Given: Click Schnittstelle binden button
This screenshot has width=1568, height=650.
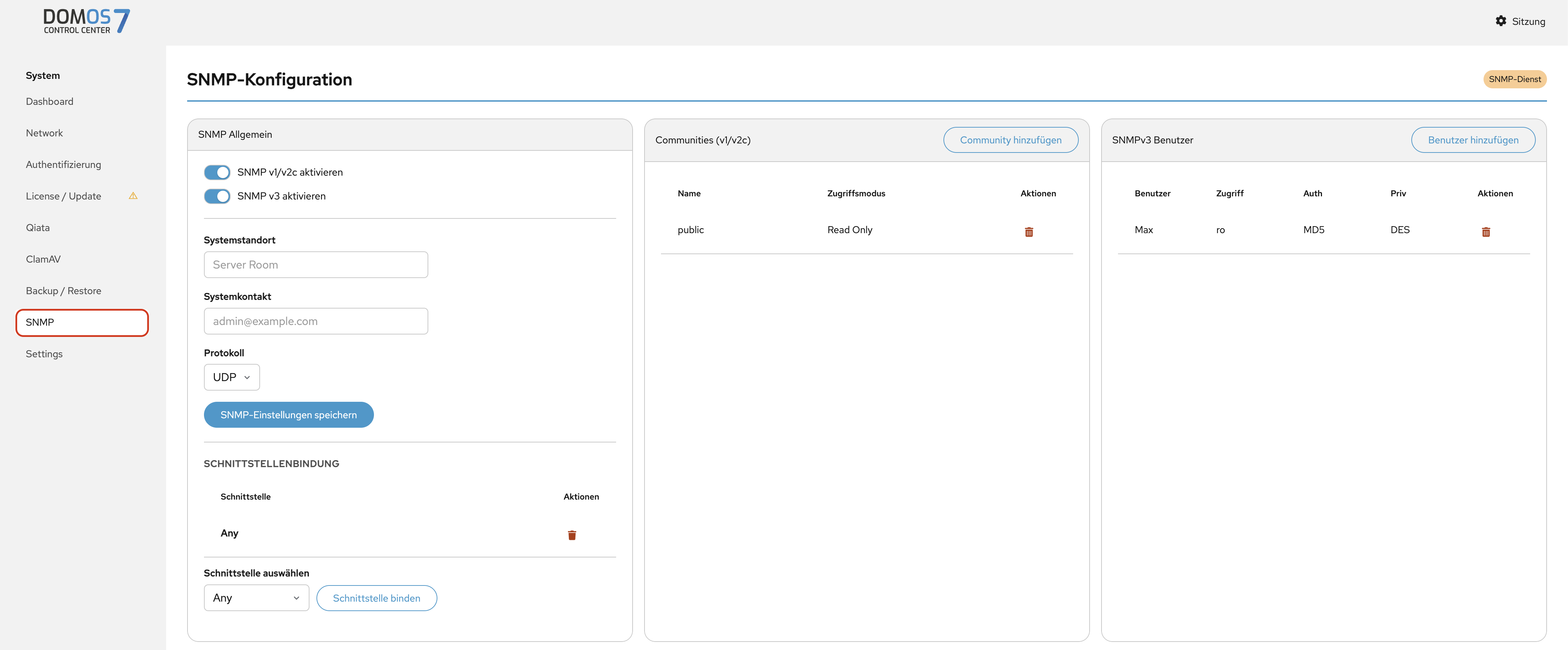Looking at the screenshot, I should pos(376,598).
